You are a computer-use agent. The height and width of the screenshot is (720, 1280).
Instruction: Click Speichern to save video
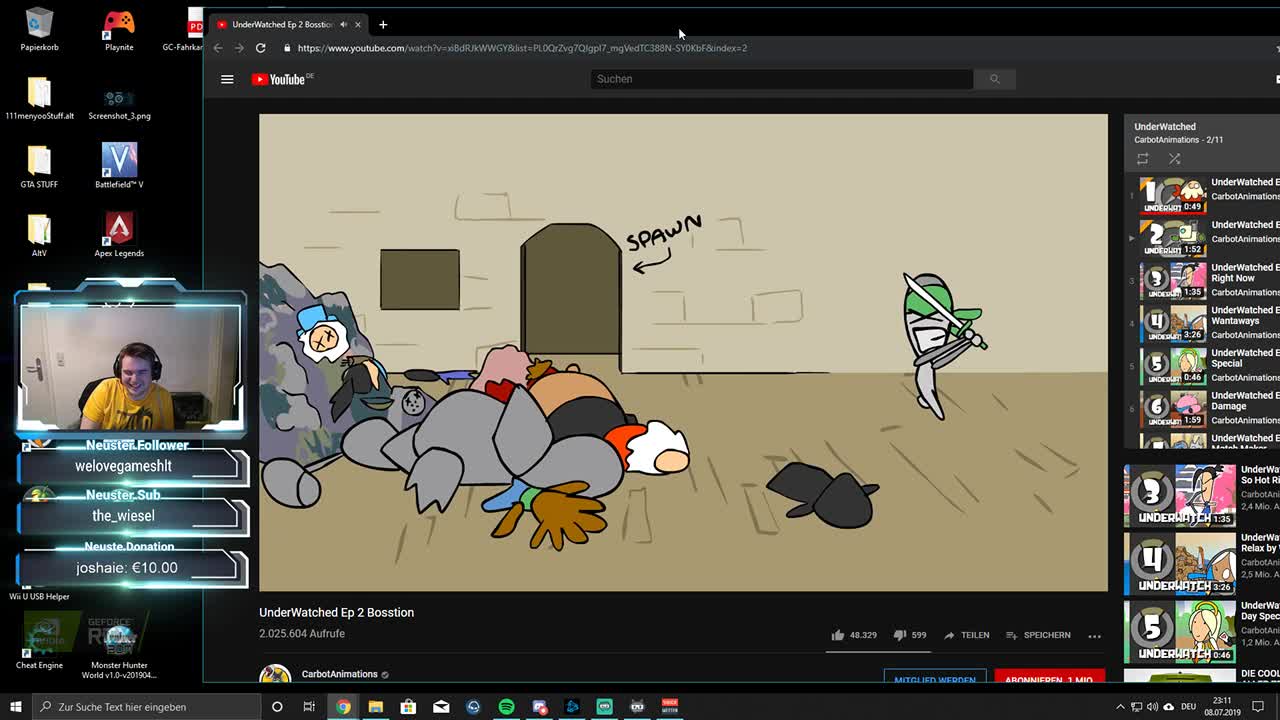(1038, 635)
